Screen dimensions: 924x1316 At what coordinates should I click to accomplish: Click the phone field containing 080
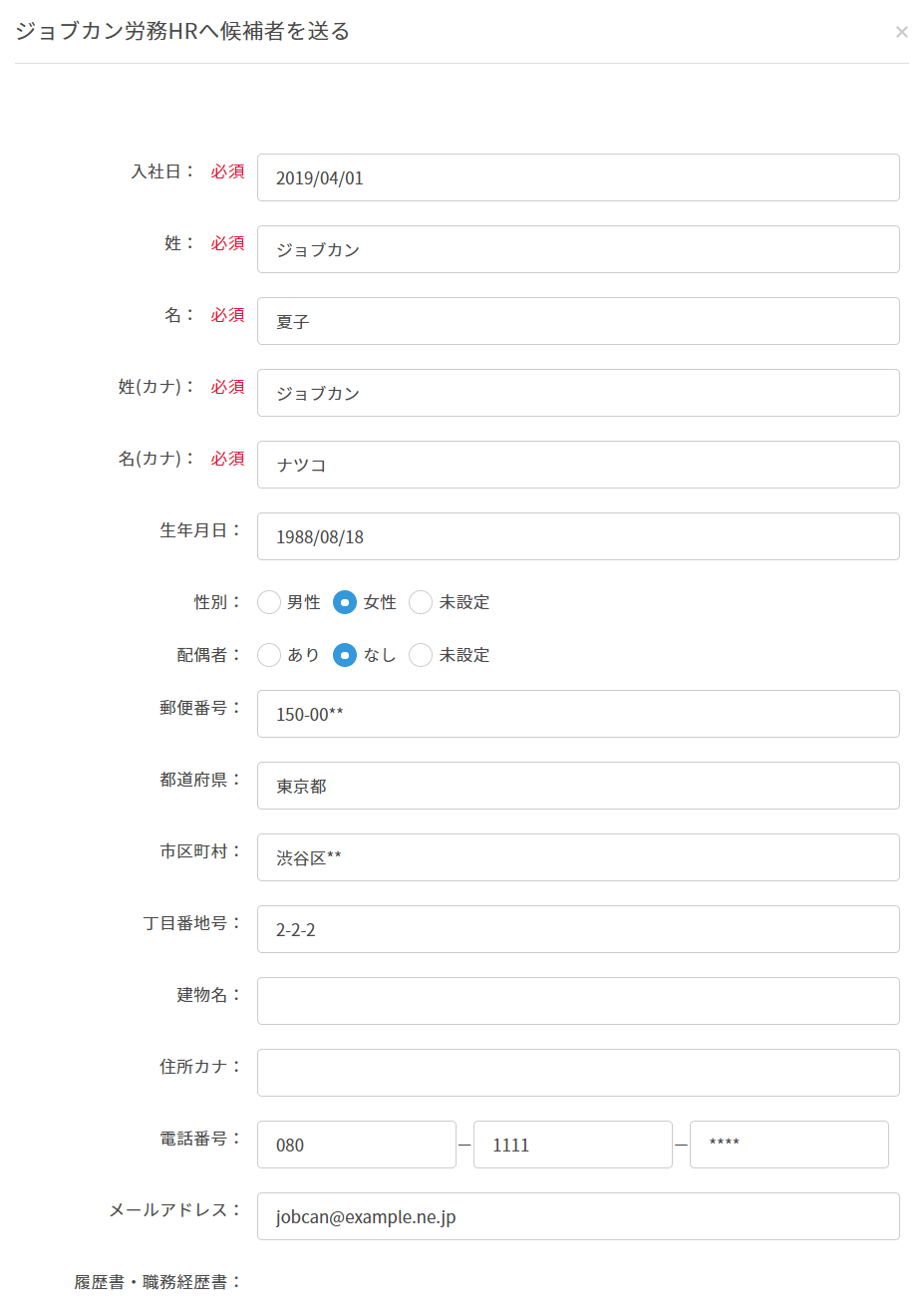[x=356, y=1145]
